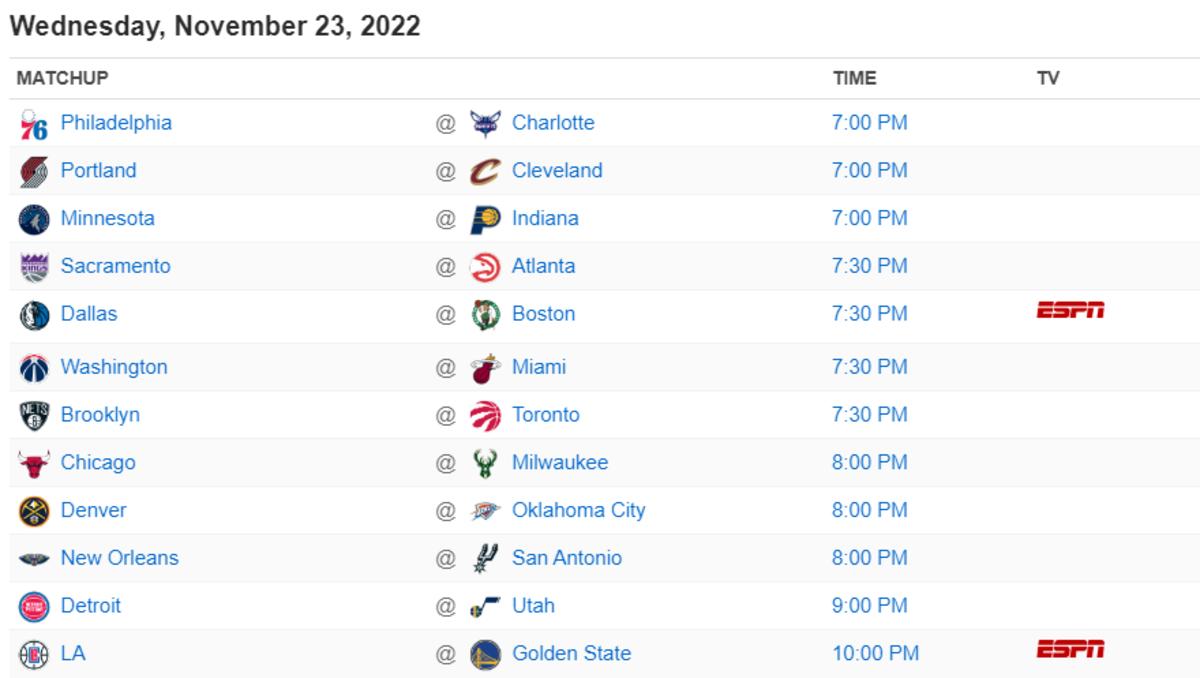The height and width of the screenshot is (678, 1200).
Task: Click the Chicago Bulls logo
Action: [x=34, y=464]
